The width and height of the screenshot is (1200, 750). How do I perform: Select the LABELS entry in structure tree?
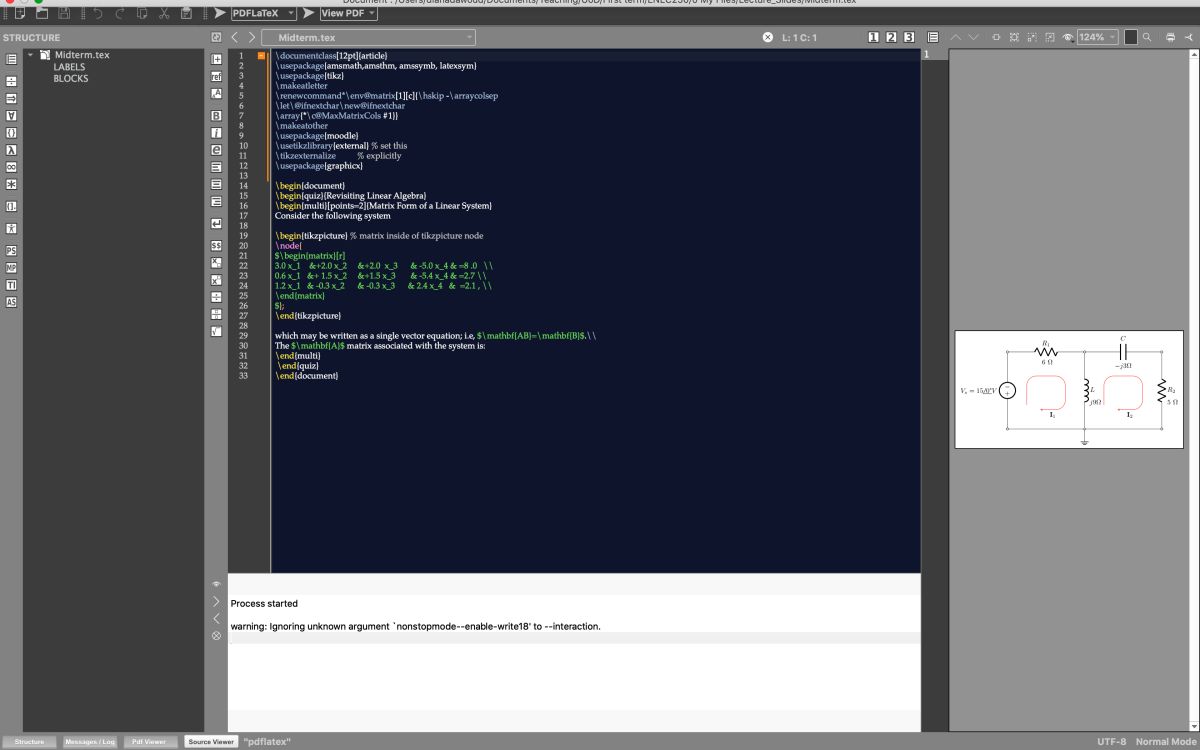[69, 67]
